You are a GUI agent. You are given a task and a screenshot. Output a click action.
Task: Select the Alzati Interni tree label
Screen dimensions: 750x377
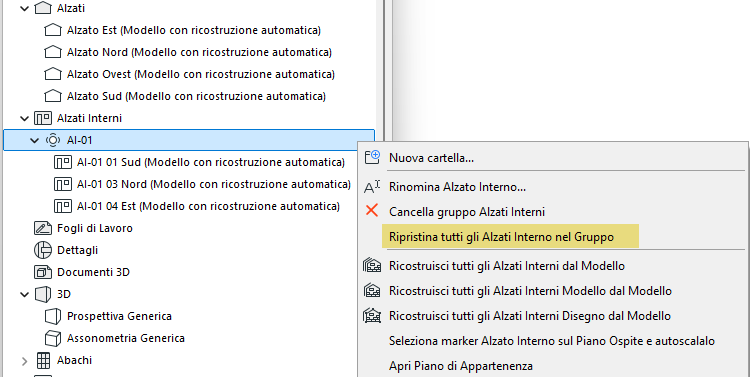pos(89,118)
